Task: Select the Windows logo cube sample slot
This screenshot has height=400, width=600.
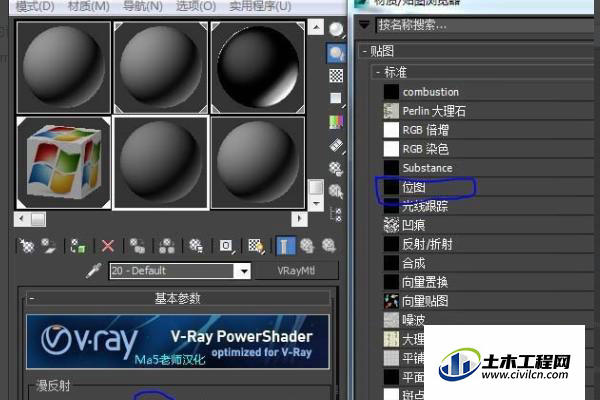Action: point(64,162)
